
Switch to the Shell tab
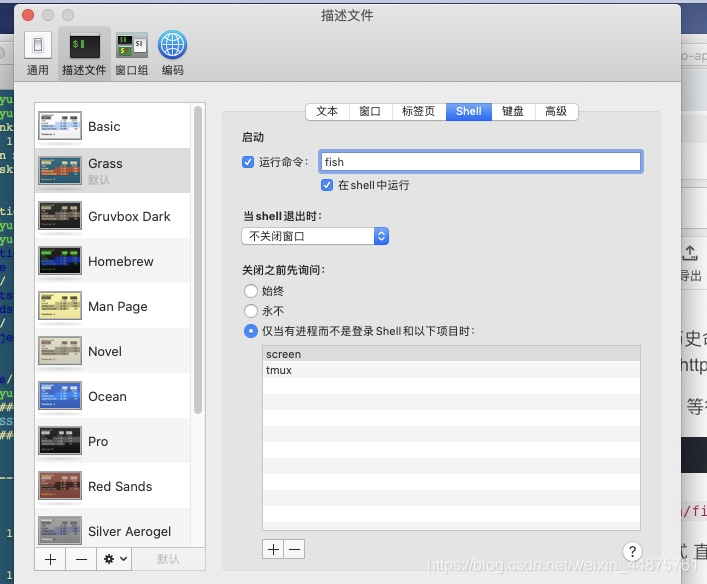point(468,111)
